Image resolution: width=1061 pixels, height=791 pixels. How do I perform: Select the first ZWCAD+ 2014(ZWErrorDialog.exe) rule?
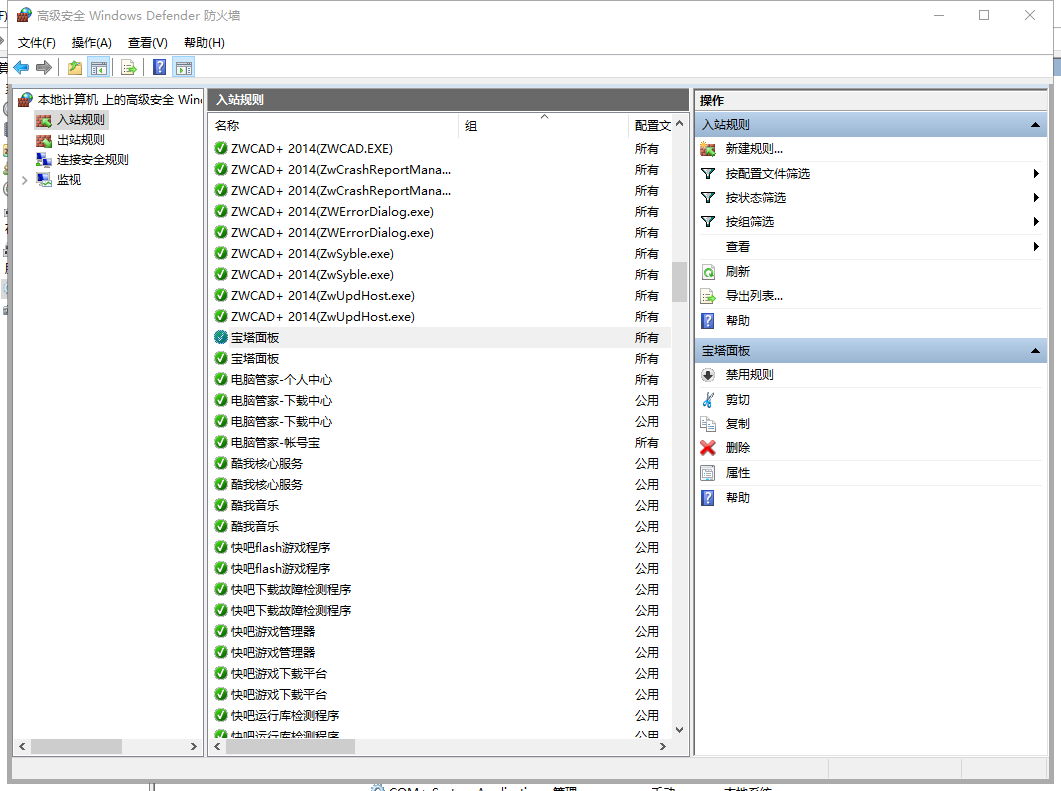tap(441, 212)
